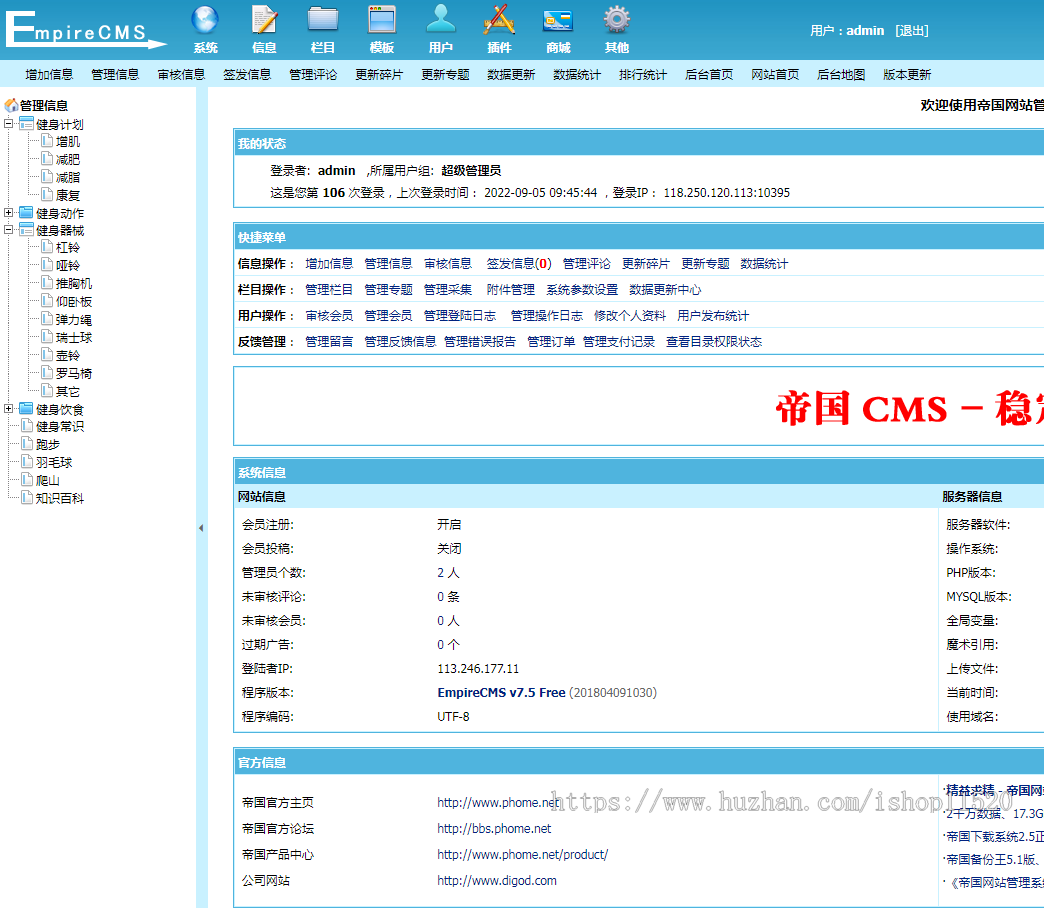Open 修改个人资料 quick menu link
This screenshot has height=908, width=1044.
coord(630,316)
